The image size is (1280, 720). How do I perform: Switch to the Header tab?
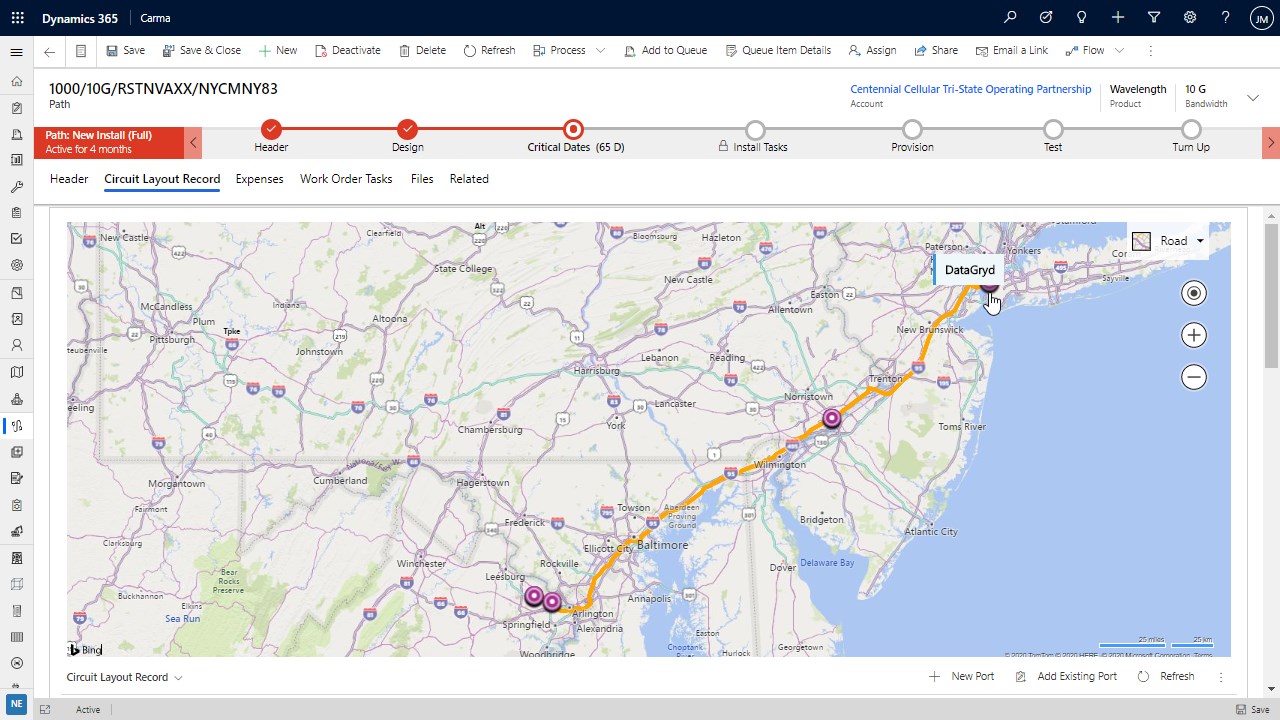[69, 179]
